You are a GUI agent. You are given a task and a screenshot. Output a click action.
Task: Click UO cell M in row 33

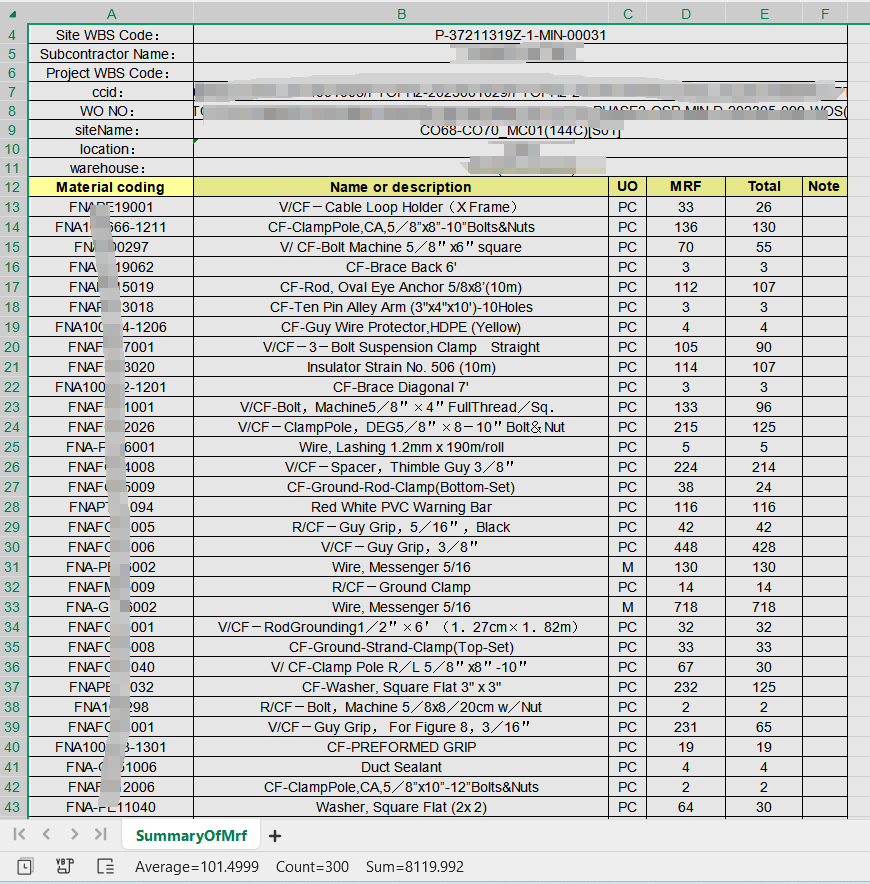(628, 607)
